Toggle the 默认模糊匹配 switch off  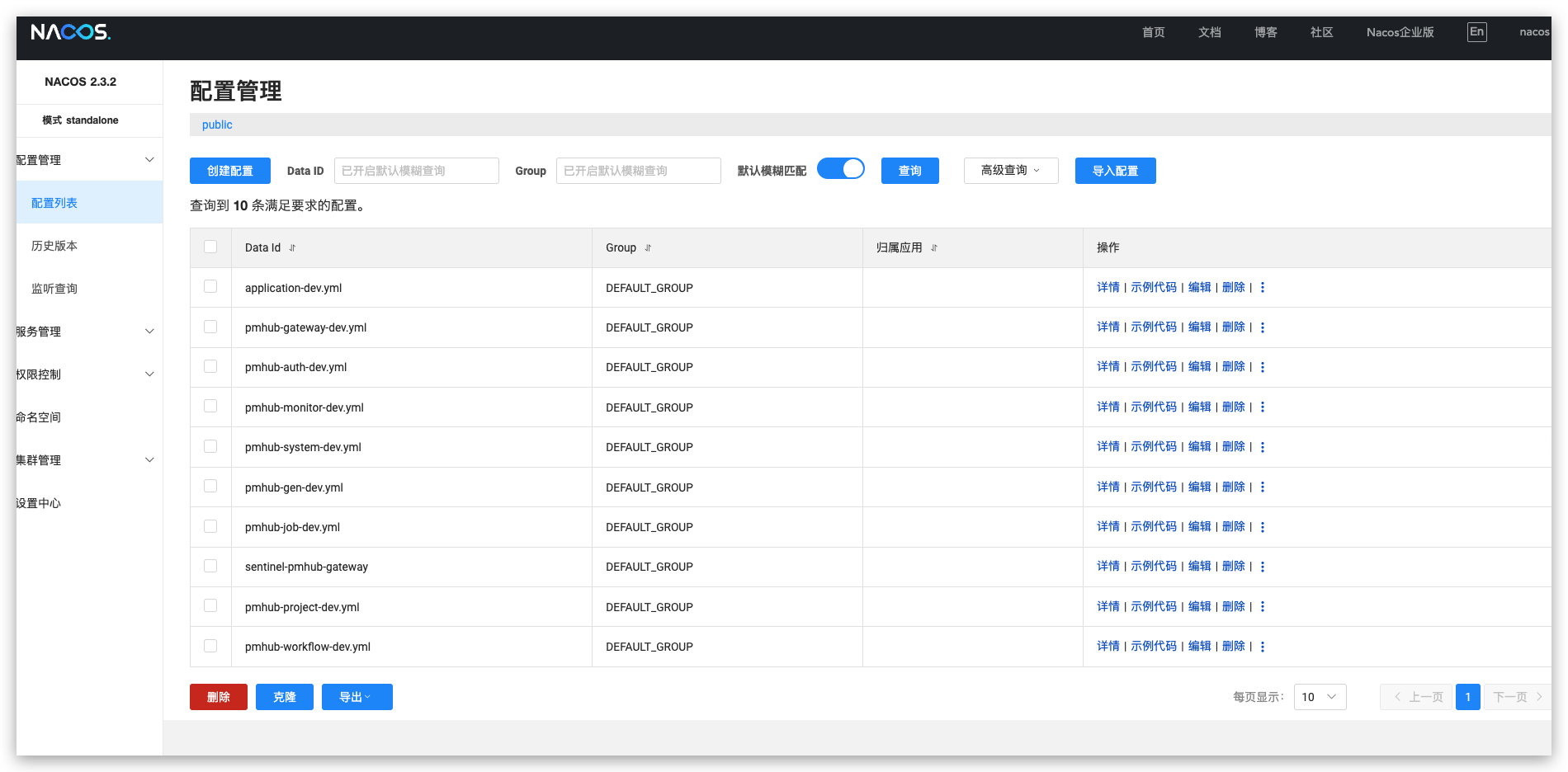840,169
